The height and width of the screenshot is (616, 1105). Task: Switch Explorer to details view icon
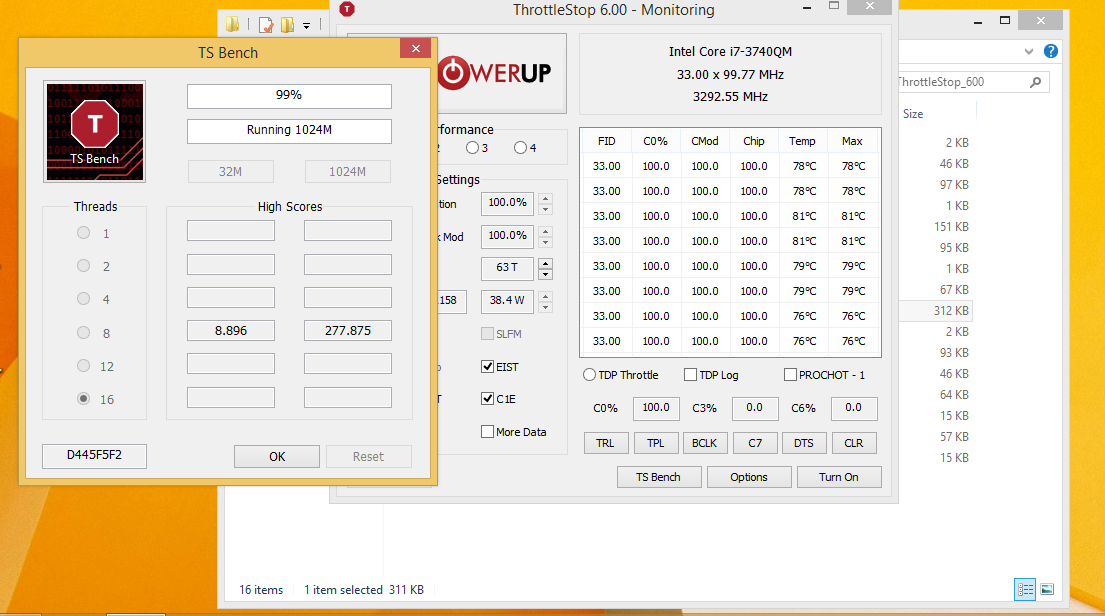tap(1025, 589)
